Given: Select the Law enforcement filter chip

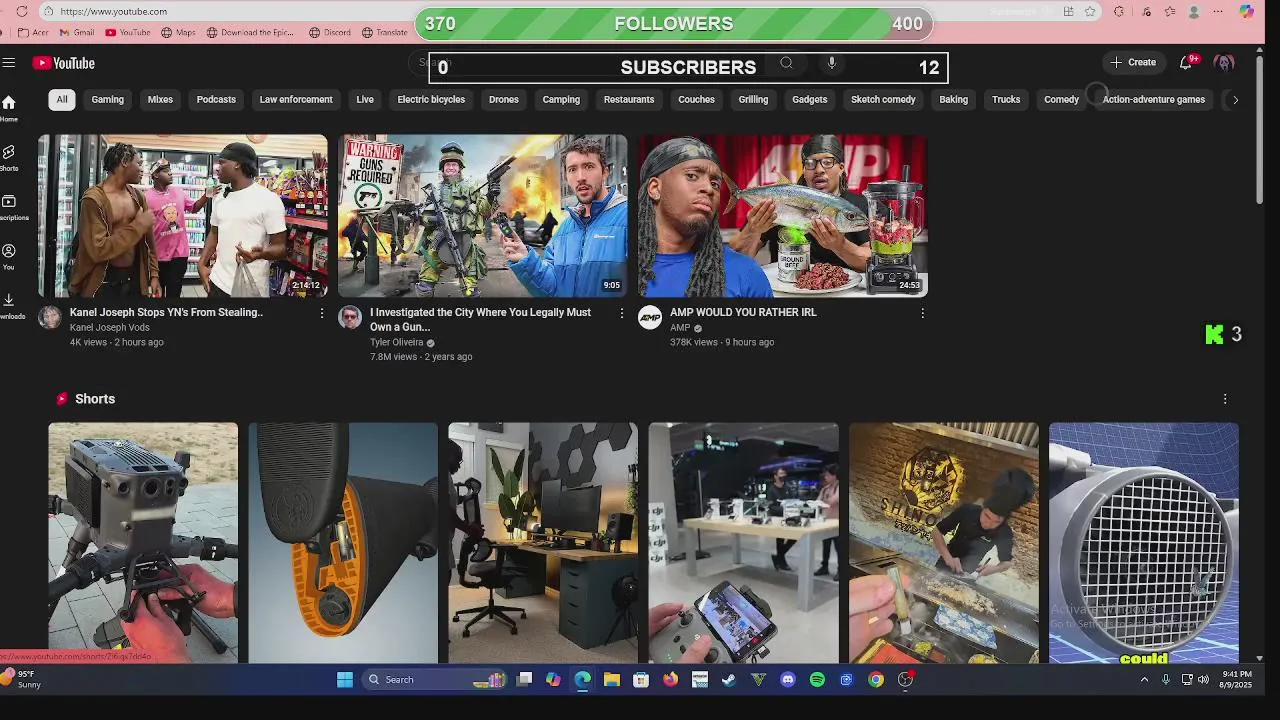Looking at the screenshot, I should (x=296, y=99).
